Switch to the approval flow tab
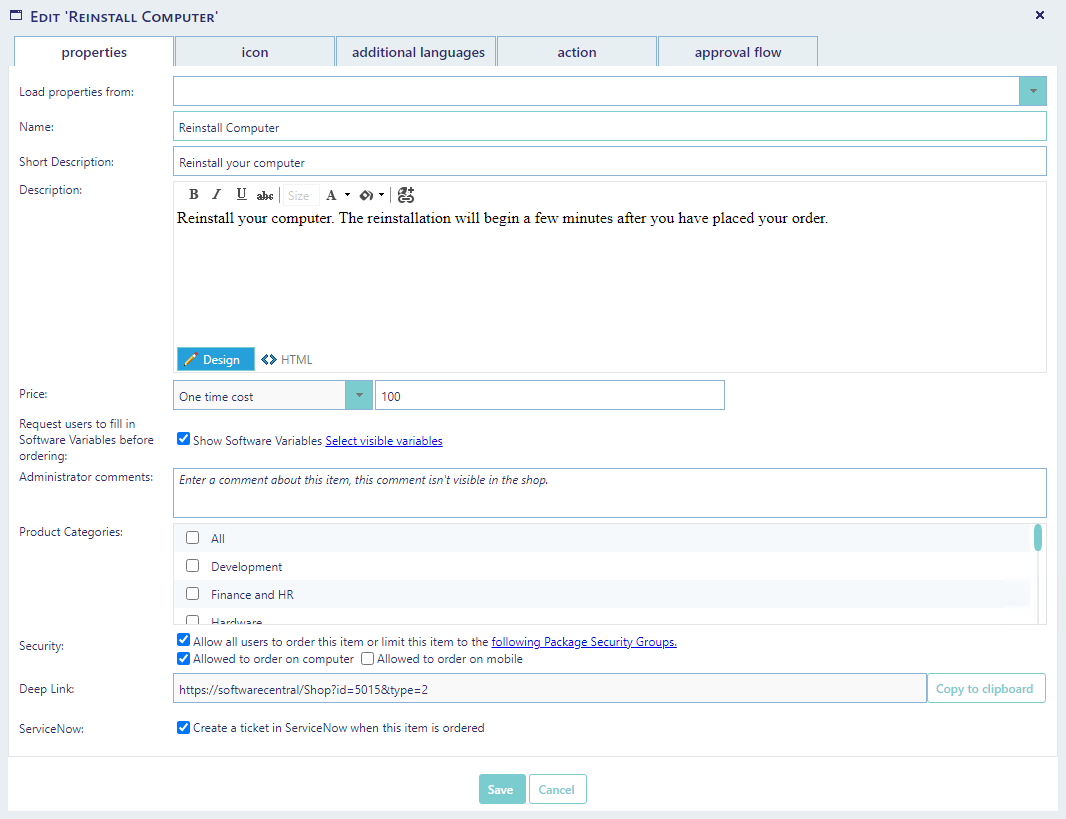 click(738, 52)
